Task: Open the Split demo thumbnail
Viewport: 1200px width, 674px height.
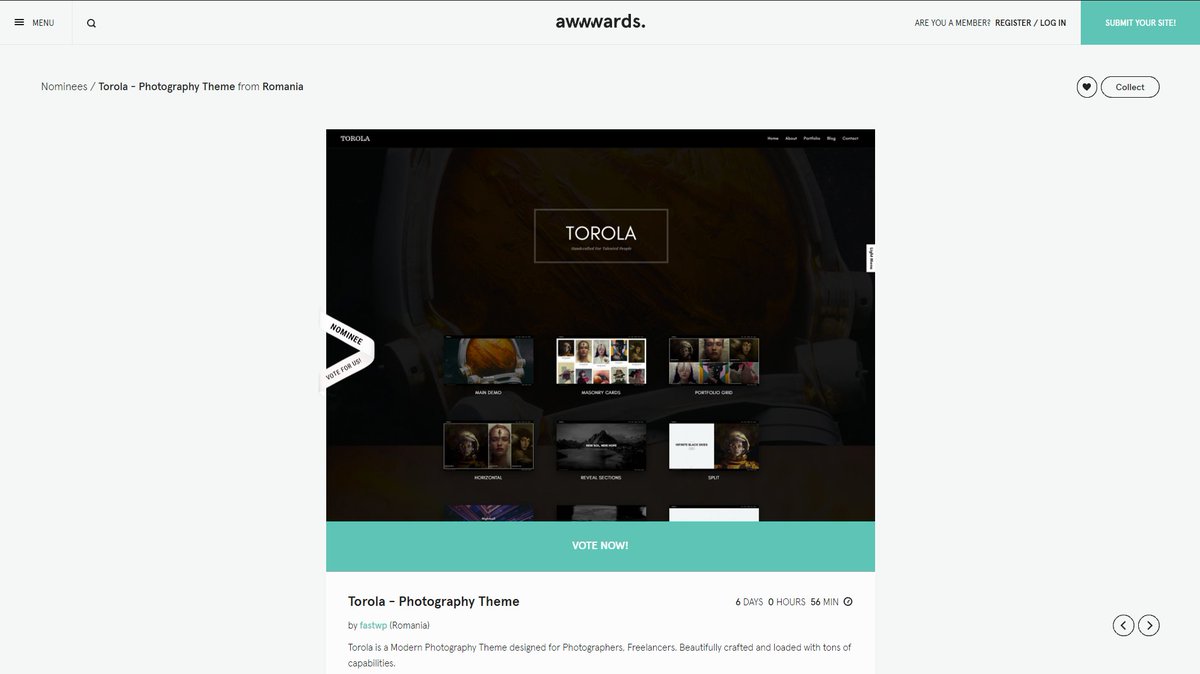Action: [714, 446]
